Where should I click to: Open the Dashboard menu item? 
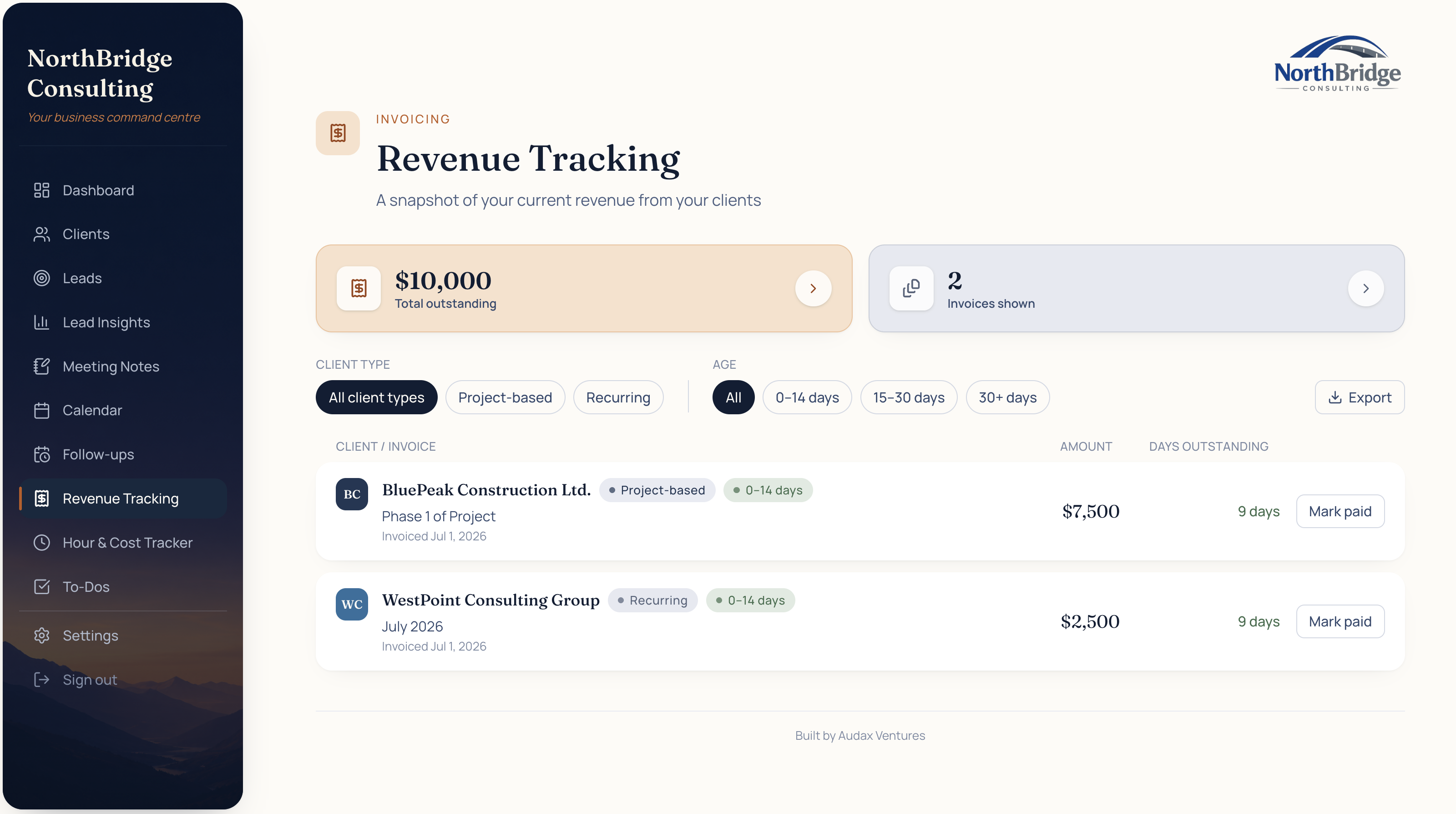tap(123, 190)
